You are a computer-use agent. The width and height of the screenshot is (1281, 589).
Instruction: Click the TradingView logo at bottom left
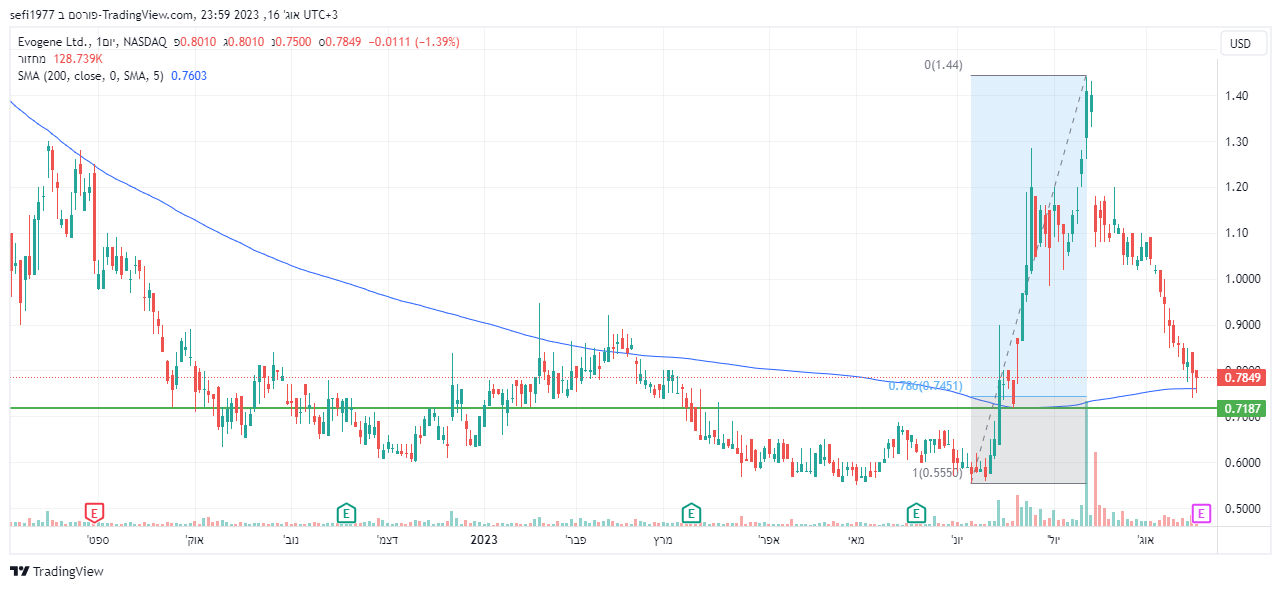[57, 571]
